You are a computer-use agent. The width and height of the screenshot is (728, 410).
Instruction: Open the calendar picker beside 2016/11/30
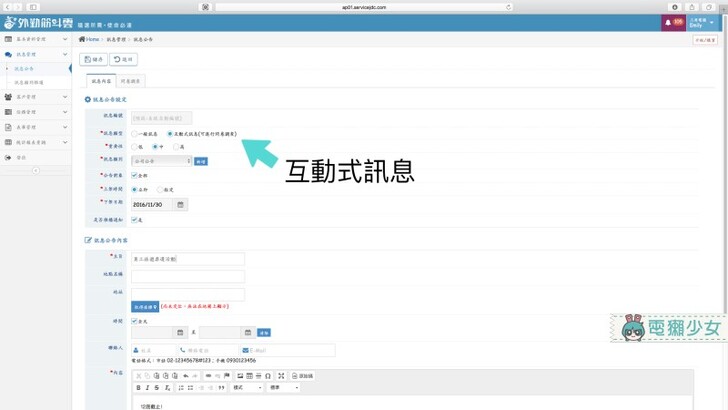coord(181,204)
